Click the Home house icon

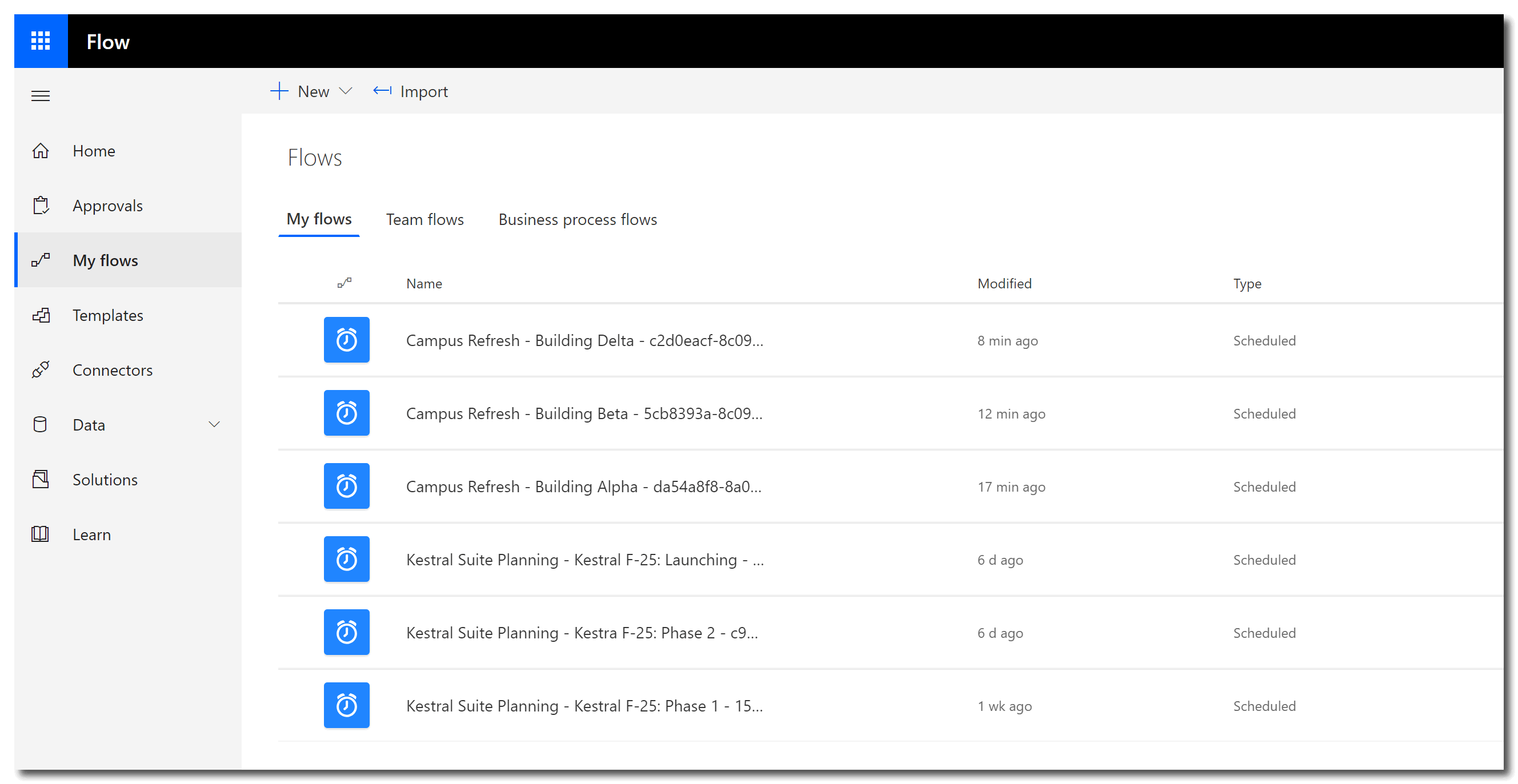click(x=41, y=151)
